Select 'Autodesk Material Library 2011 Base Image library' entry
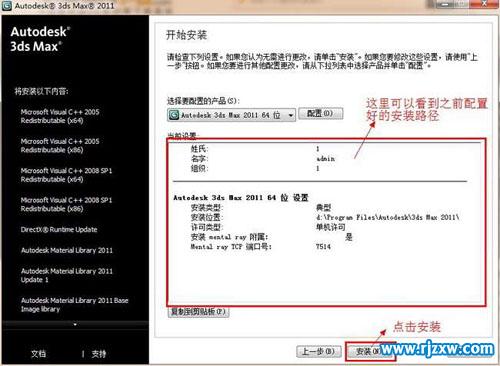Viewport: 500px width, 366px height. [x=74, y=305]
